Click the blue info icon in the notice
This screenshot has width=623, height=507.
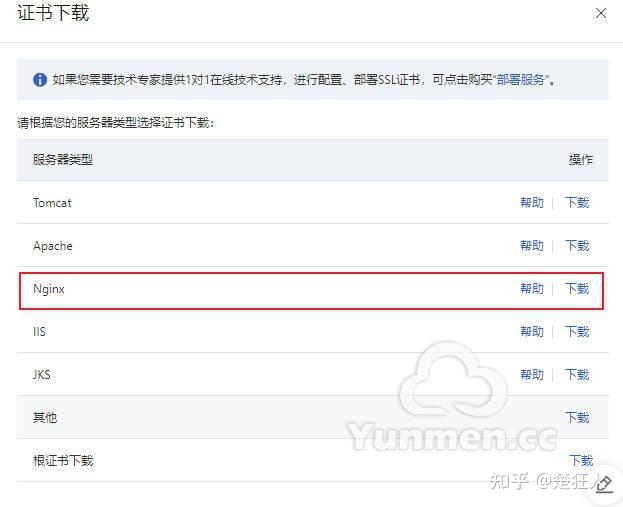pyautogui.click(x=40, y=79)
